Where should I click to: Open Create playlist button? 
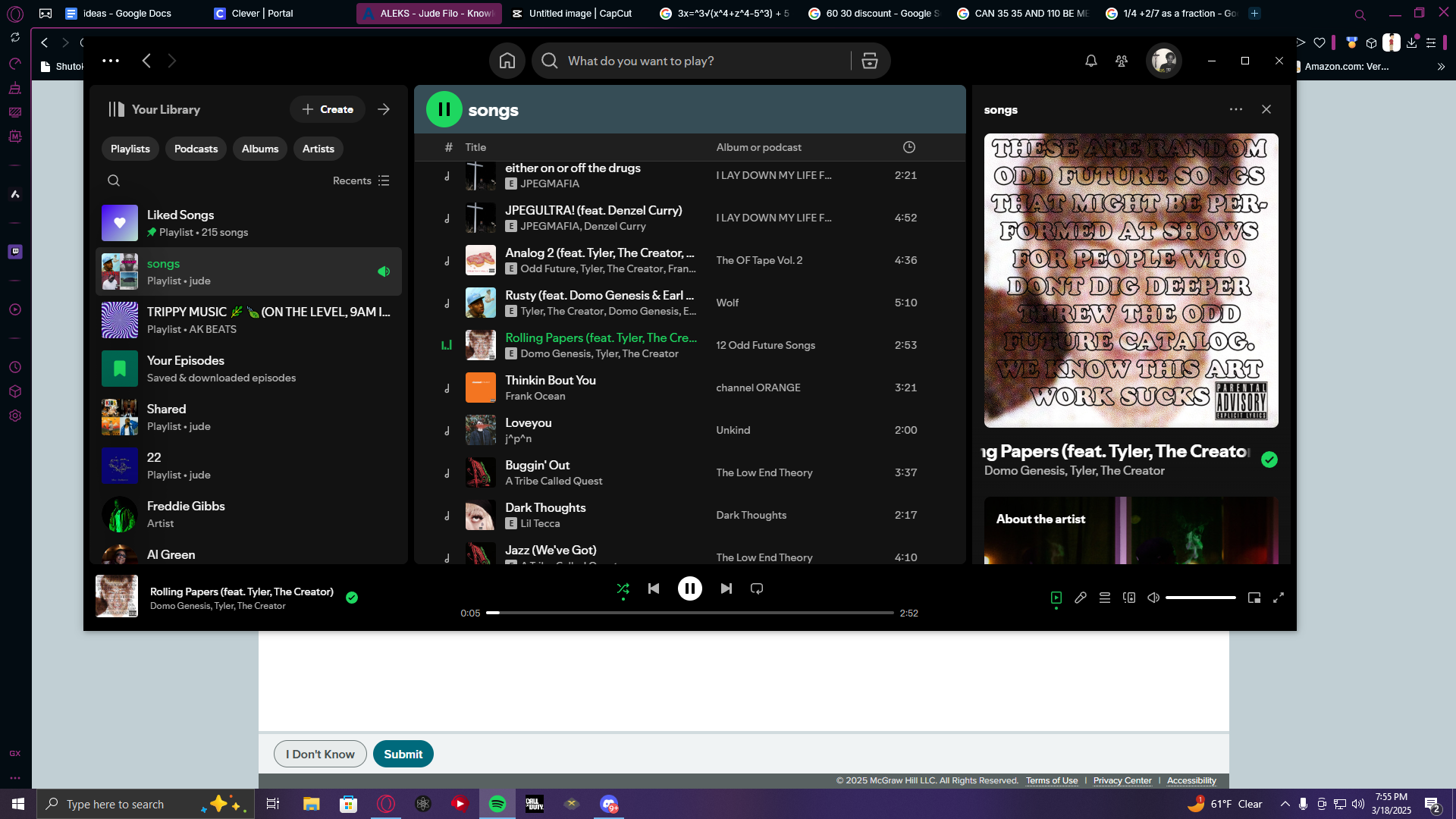tap(328, 109)
